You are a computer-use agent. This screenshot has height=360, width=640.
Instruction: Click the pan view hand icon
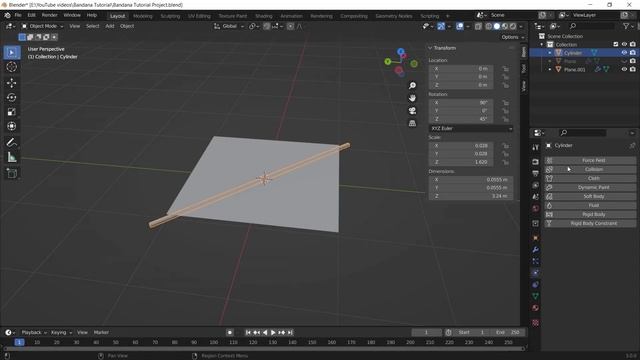[412, 98]
